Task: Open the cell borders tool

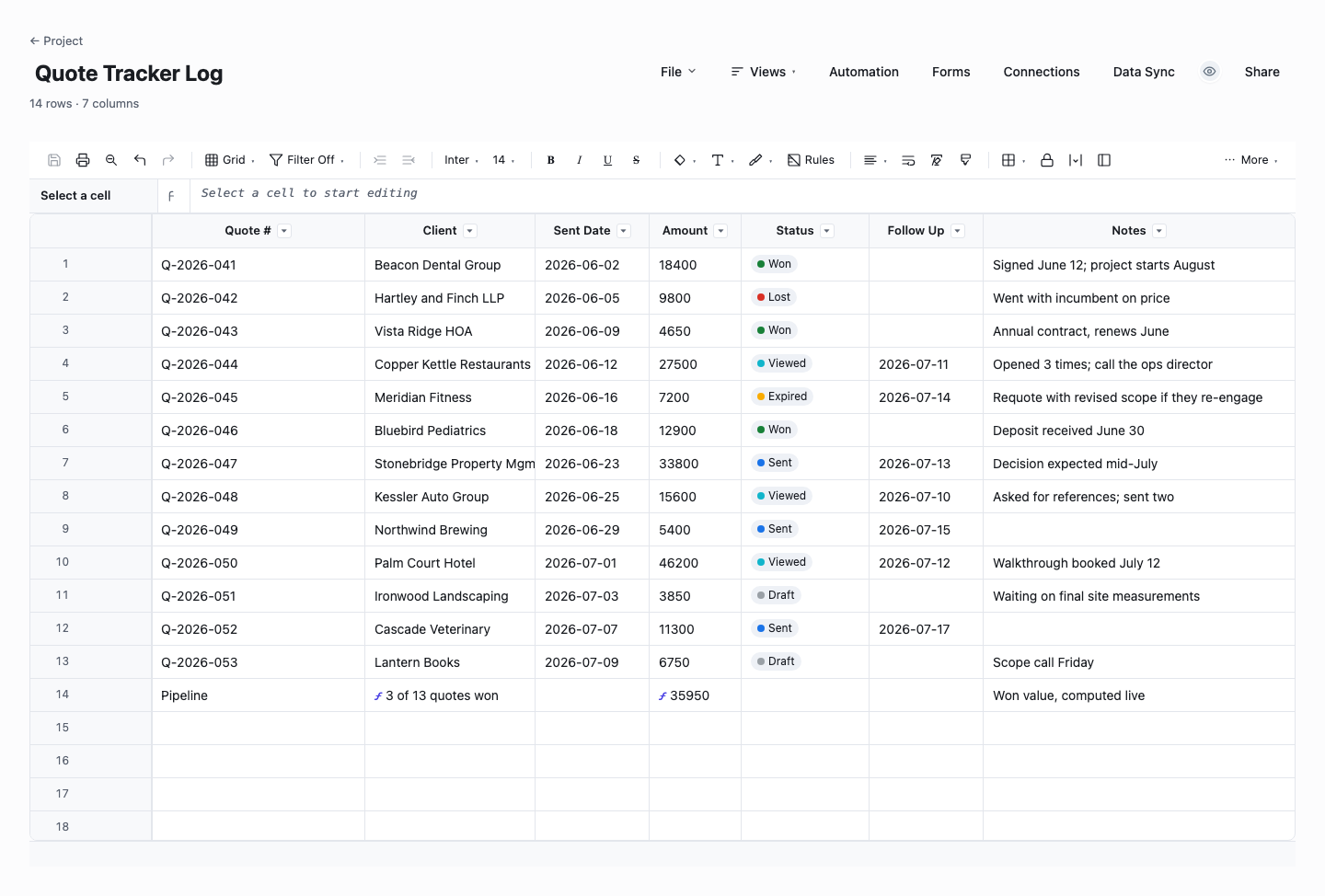Action: (1013, 160)
